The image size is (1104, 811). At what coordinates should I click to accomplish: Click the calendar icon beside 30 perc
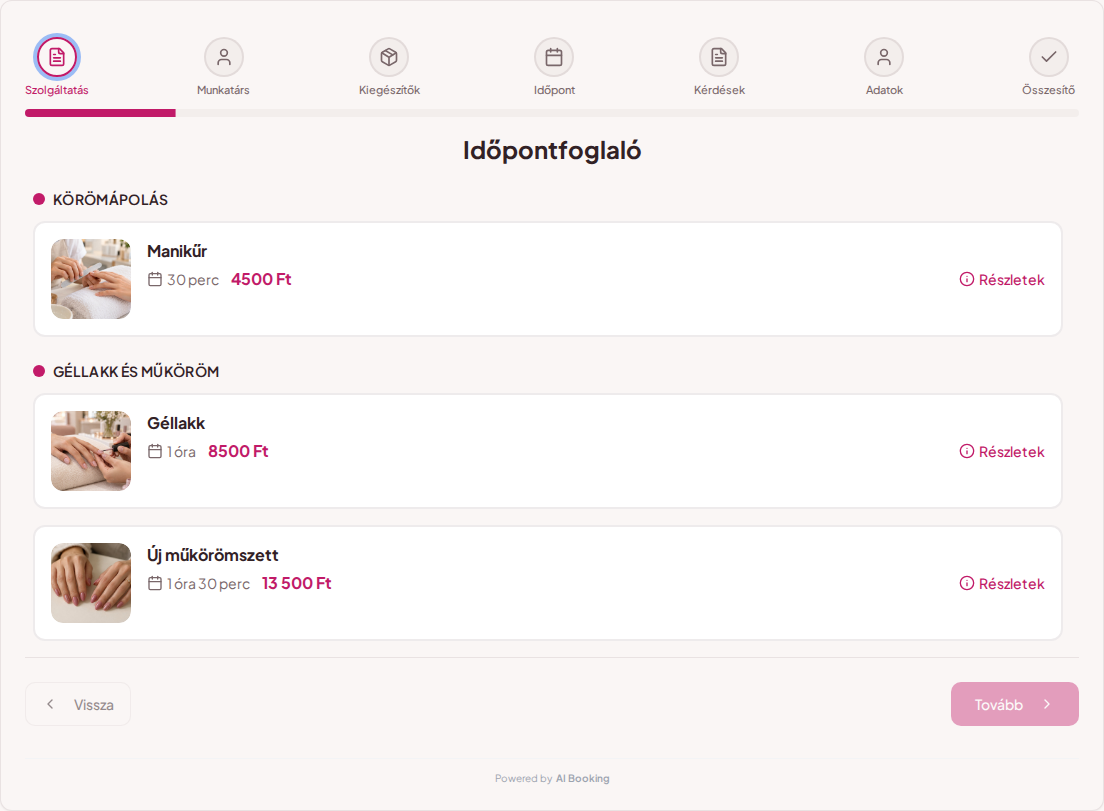coord(155,279)
